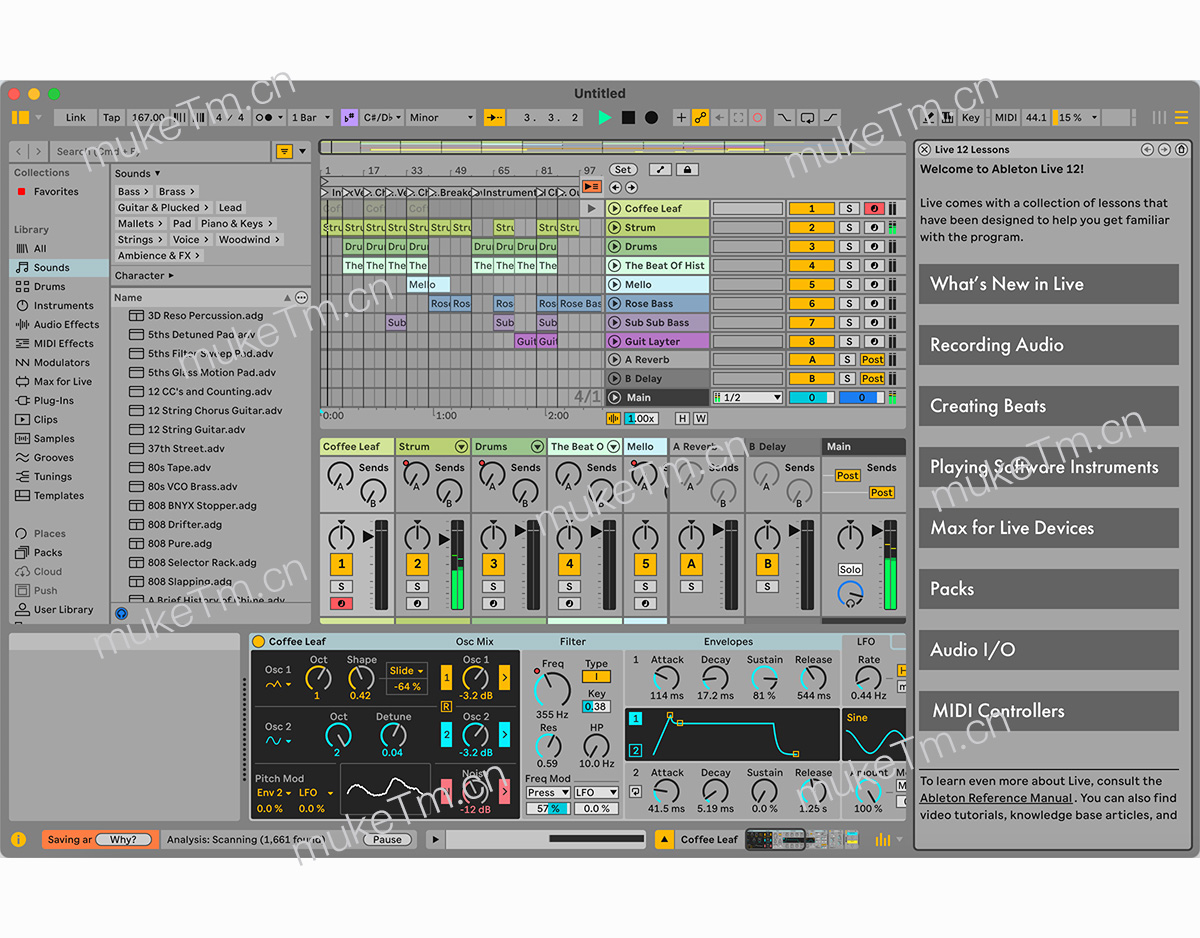Click the Arrangement Record button
Image resolution: width=1200 pixels, height=938 pixels.
(x=652, y=118)
